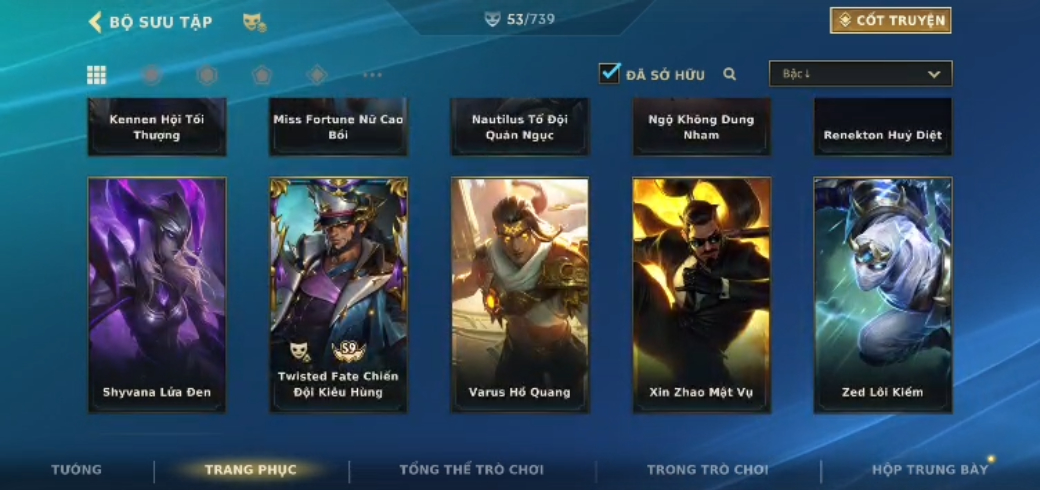Click the Cốt Truyện button
1040x490 pixels.
pos(891,21)
